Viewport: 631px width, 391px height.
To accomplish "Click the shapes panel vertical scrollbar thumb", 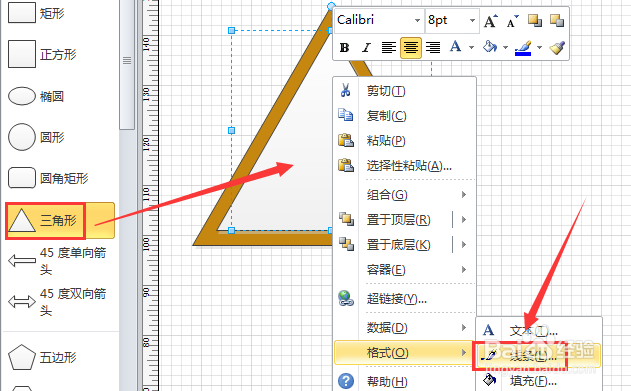I will coord(127,64).
